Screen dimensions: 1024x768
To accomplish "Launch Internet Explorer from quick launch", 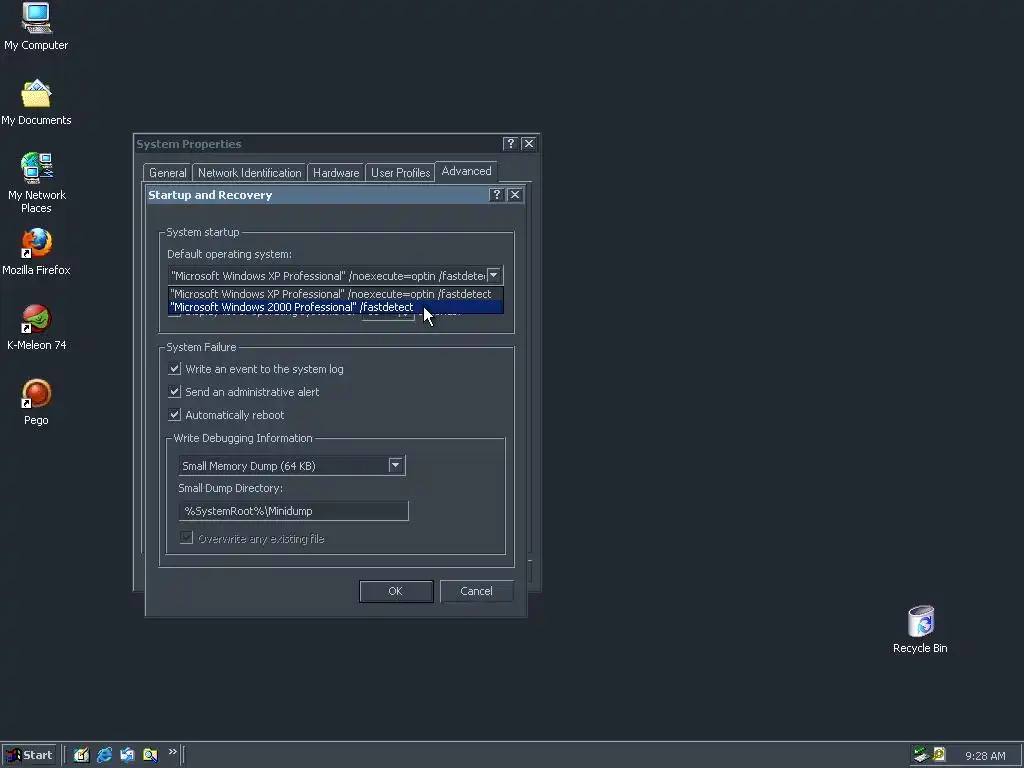I will [104, 755].
